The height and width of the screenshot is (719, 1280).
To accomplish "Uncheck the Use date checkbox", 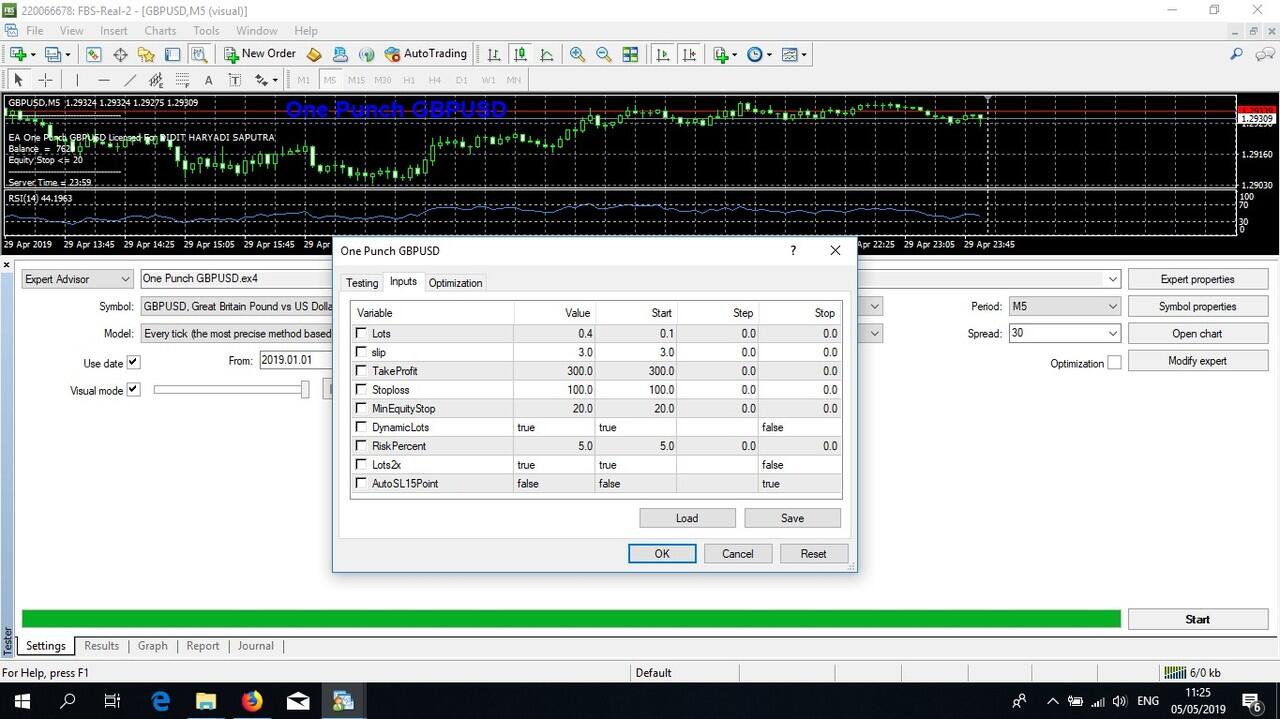I will click(x=134, y=362).
